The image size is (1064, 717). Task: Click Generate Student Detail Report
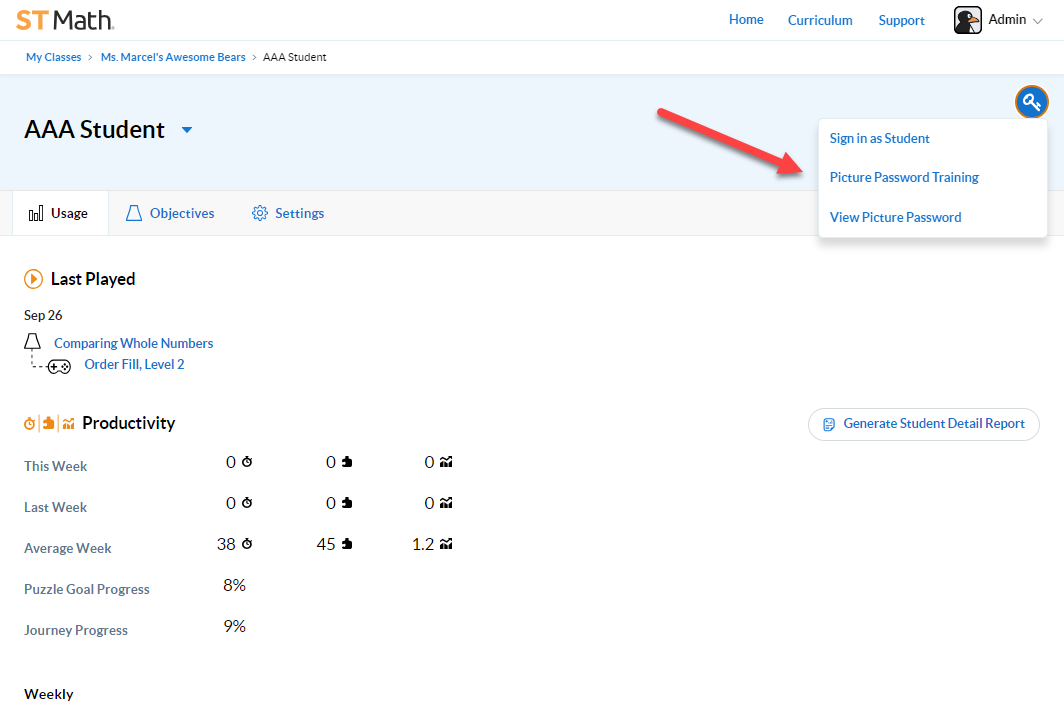point(923,424)
